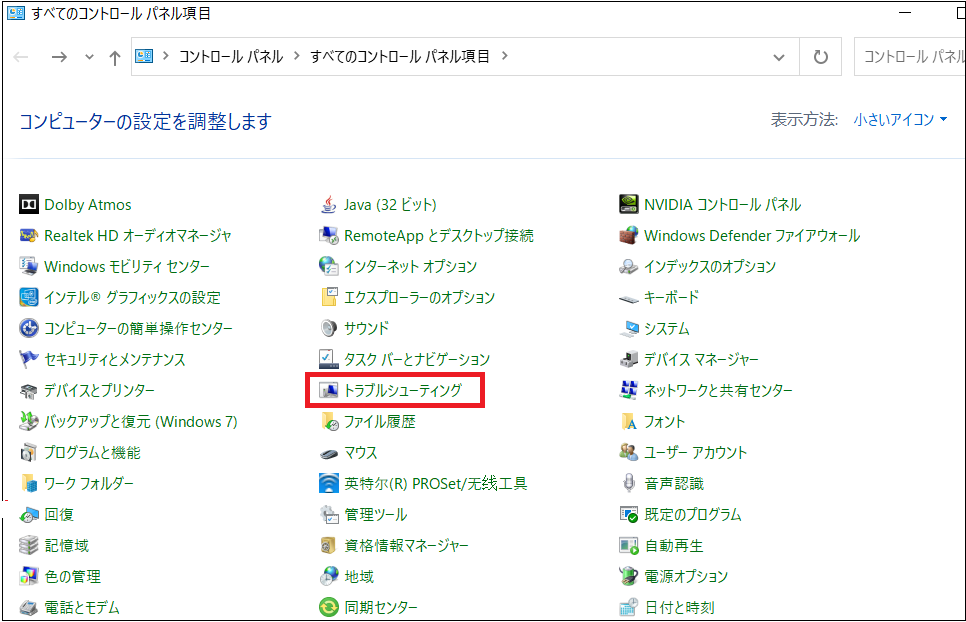Open the 英特尔(R) PROSet wireless icon
966x622 pixels.
(329, 483)
